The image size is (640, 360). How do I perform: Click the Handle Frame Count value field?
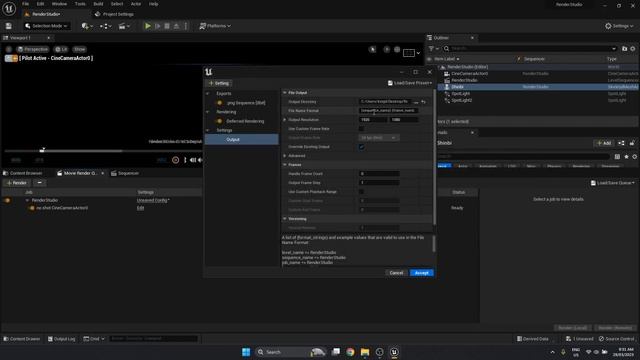379,174
